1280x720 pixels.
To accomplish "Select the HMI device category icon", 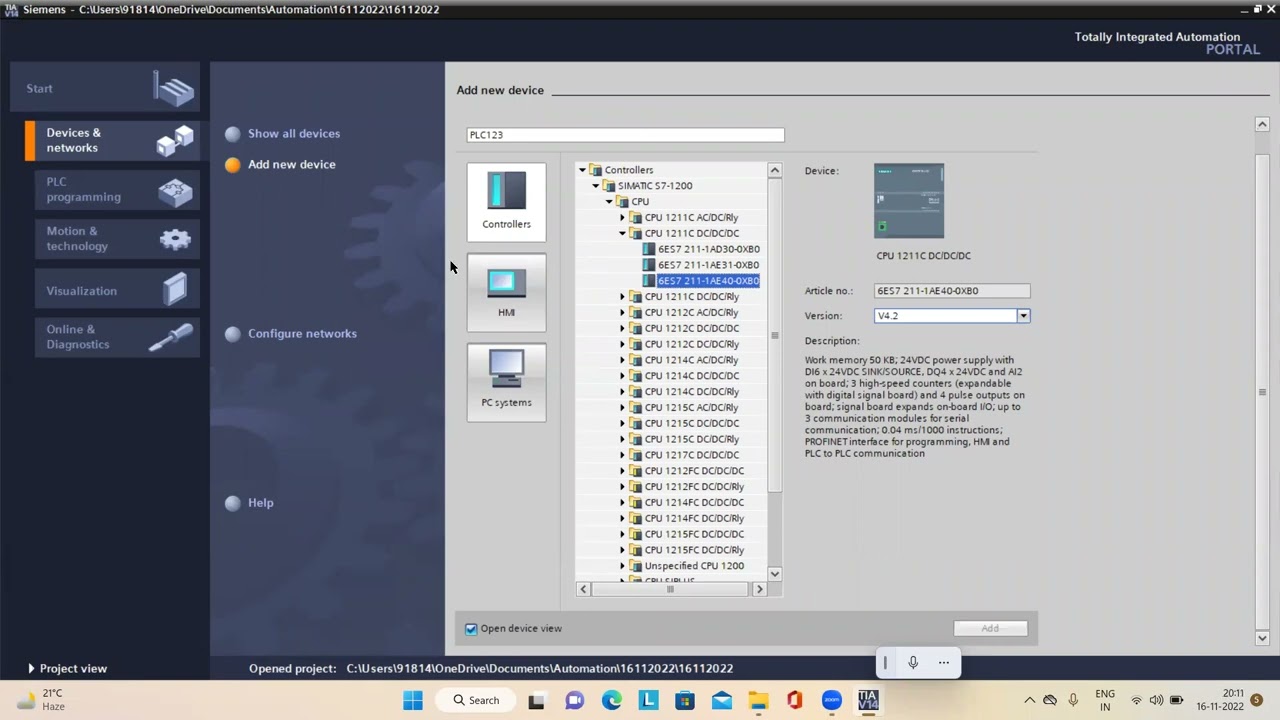I will click(x=506, y=292).
